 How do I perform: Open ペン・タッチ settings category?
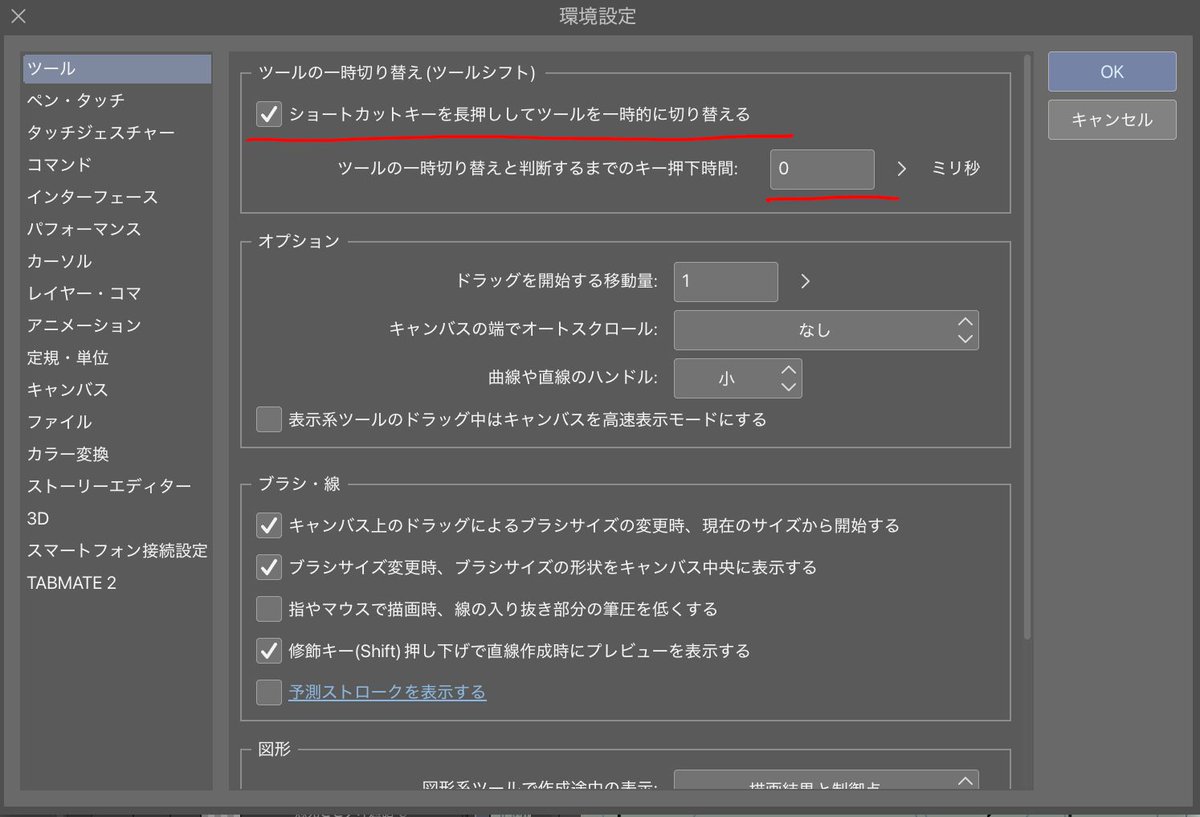(117, 101)
